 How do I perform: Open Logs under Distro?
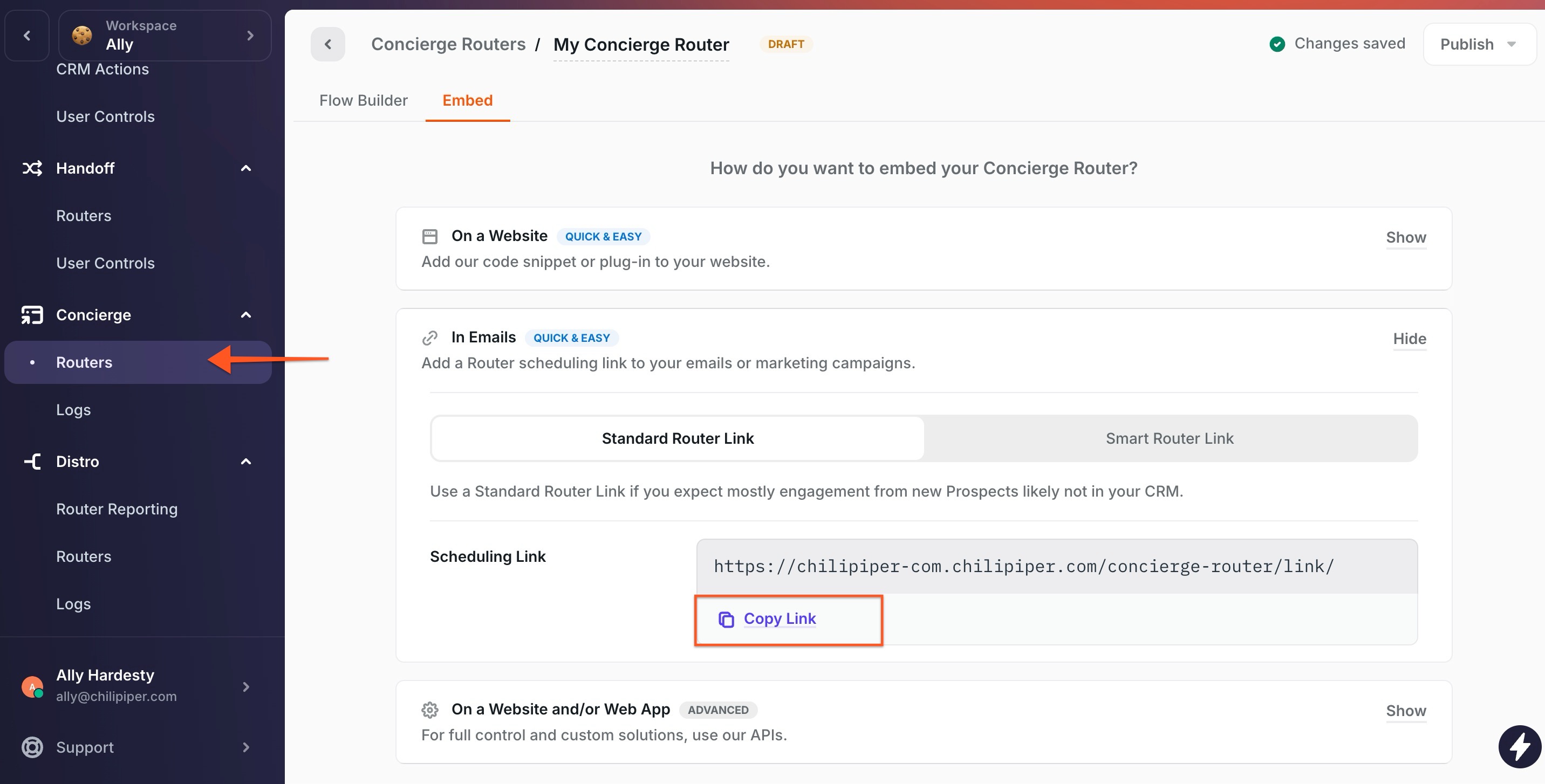click(x=74, y=603)
